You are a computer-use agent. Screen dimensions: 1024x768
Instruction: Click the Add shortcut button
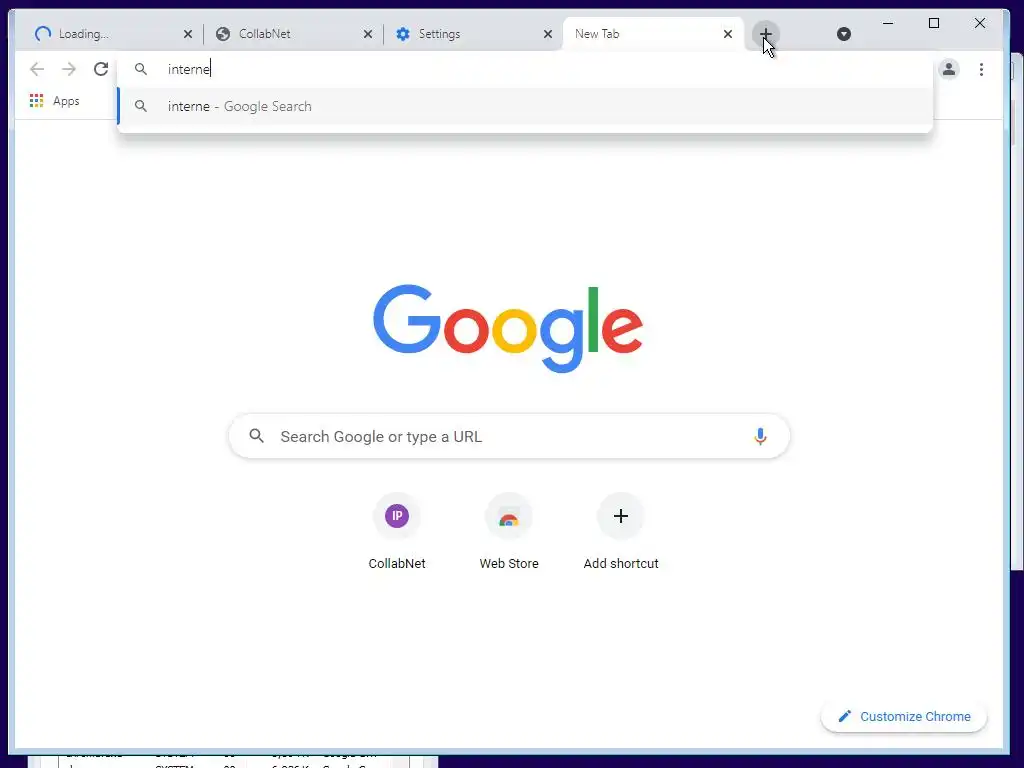(620, 532)
